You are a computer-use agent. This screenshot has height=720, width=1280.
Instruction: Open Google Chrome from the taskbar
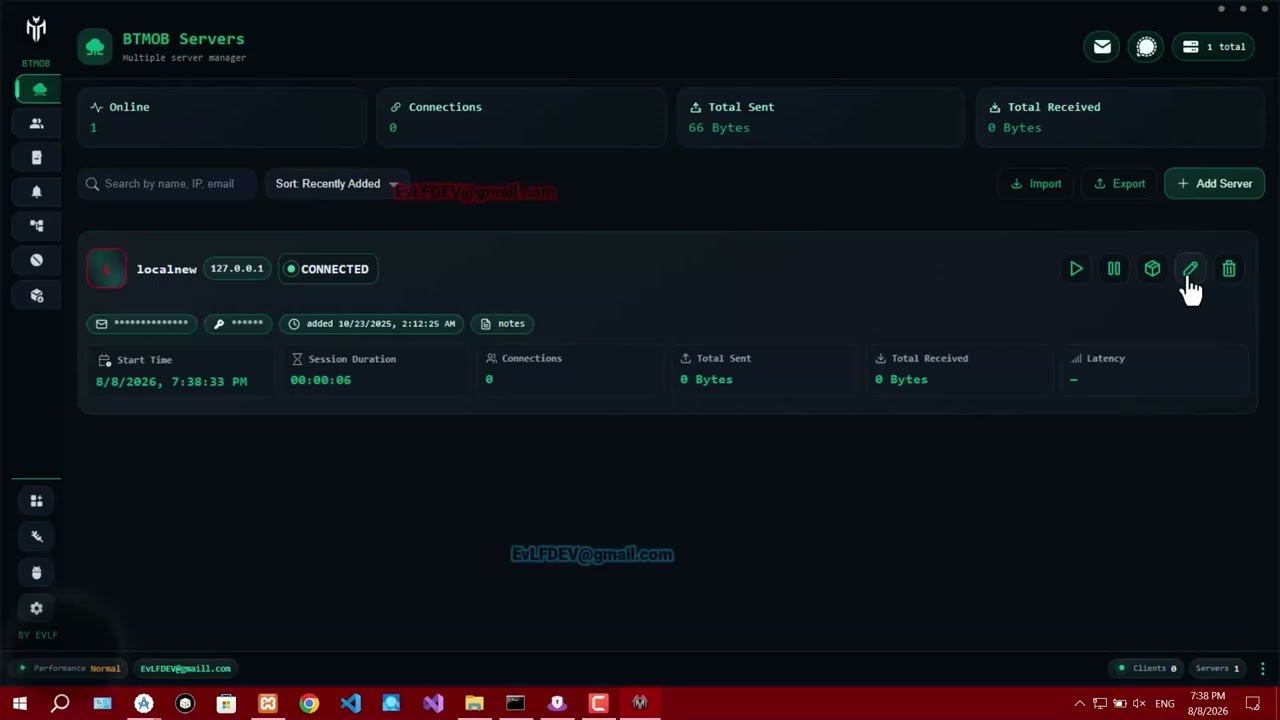click(x=309, y=704)
